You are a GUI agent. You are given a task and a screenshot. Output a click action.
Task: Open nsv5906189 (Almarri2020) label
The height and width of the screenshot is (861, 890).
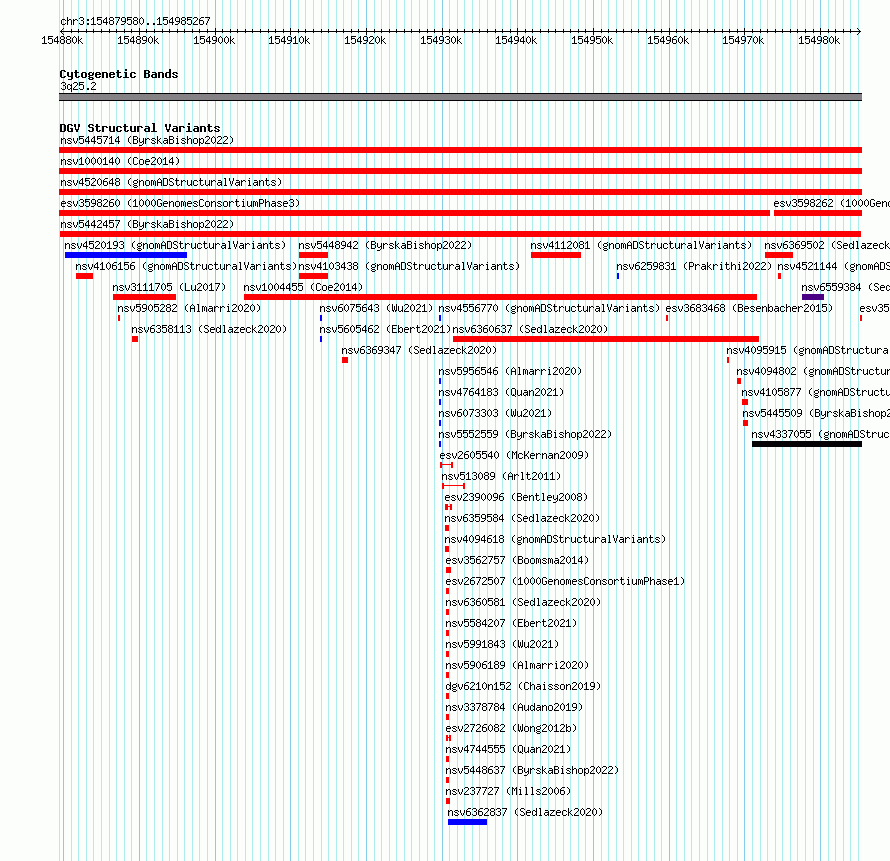pos(517,665)
